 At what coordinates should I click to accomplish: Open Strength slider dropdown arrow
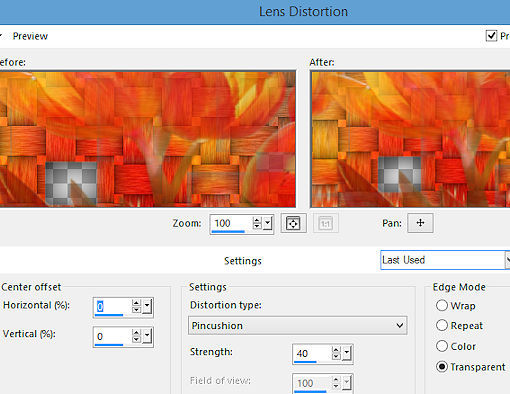(x=347, y=353)
